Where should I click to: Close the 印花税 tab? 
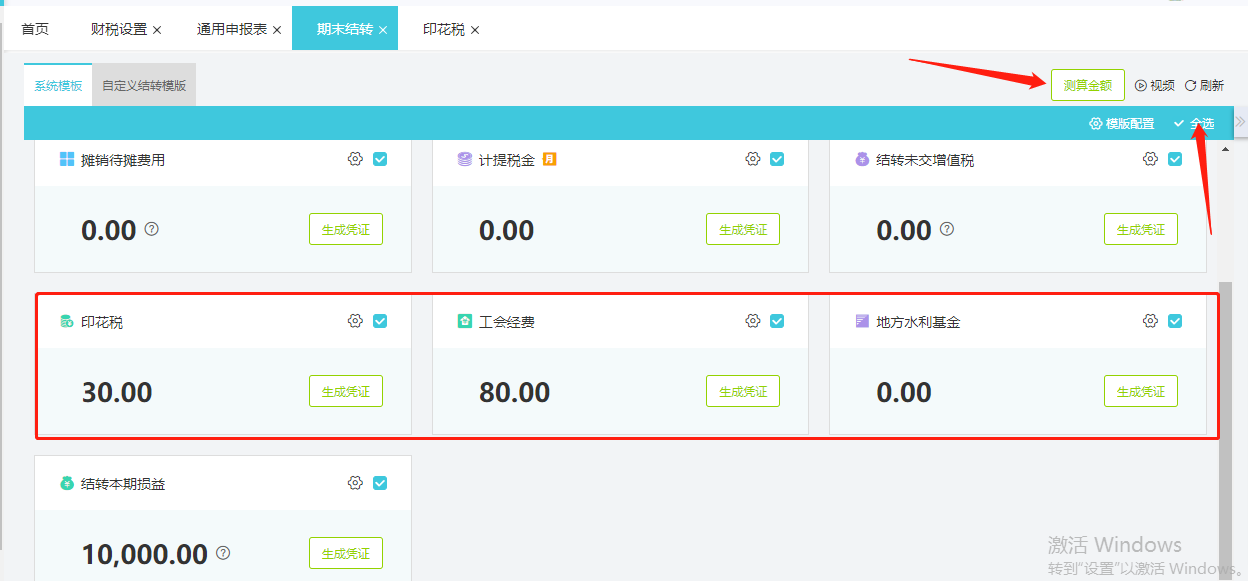[475, 30]
